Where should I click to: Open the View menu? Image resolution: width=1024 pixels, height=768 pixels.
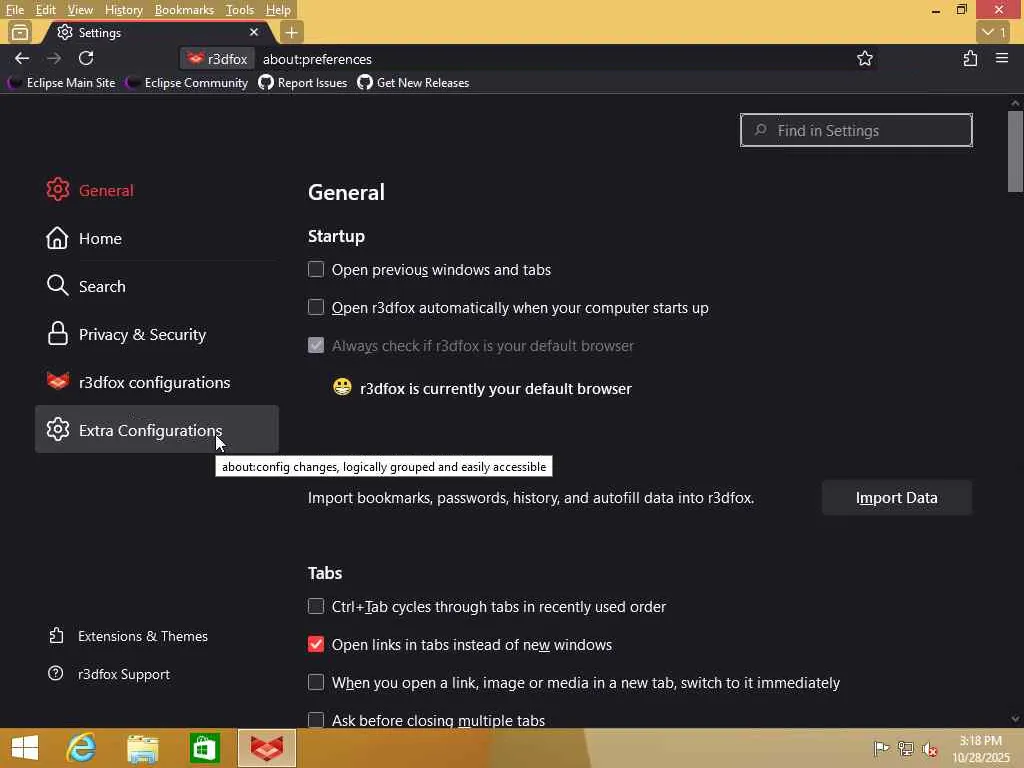(x=80, y=10)
